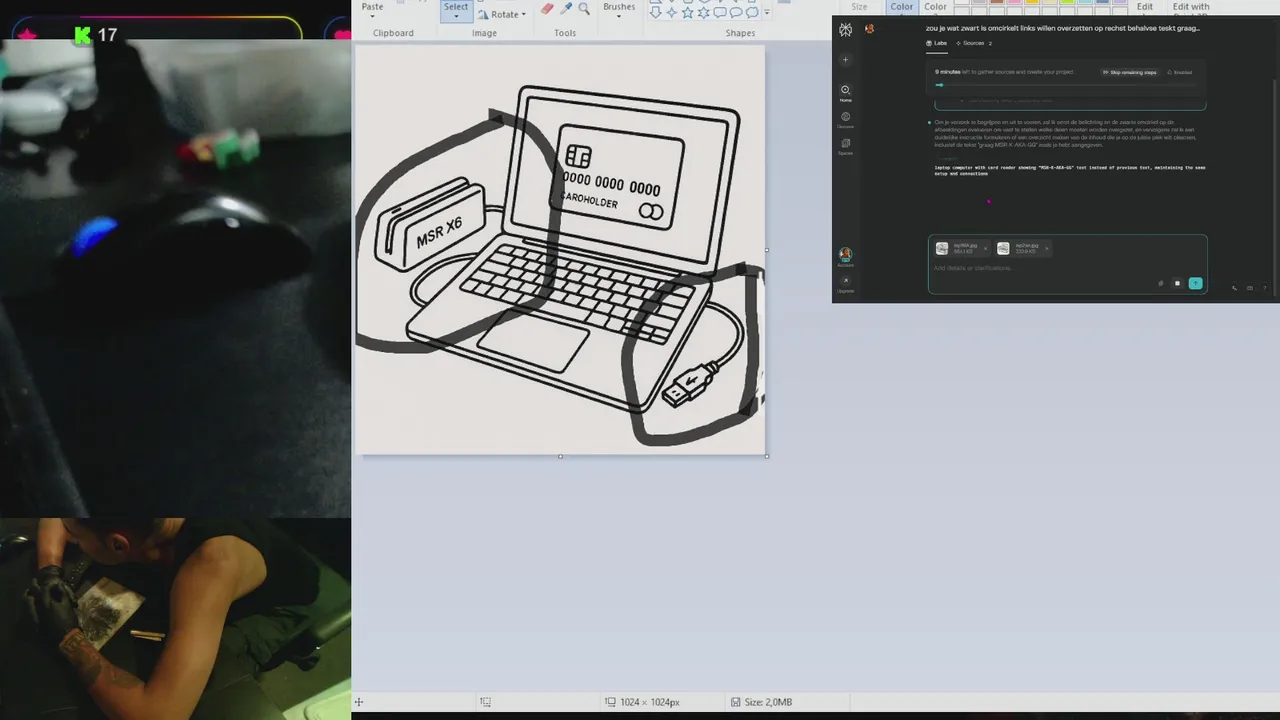This screenshot has width=1280, height=720.
Task: Go to Home in Perplexity sidebar
Action: tap(846, 92)
